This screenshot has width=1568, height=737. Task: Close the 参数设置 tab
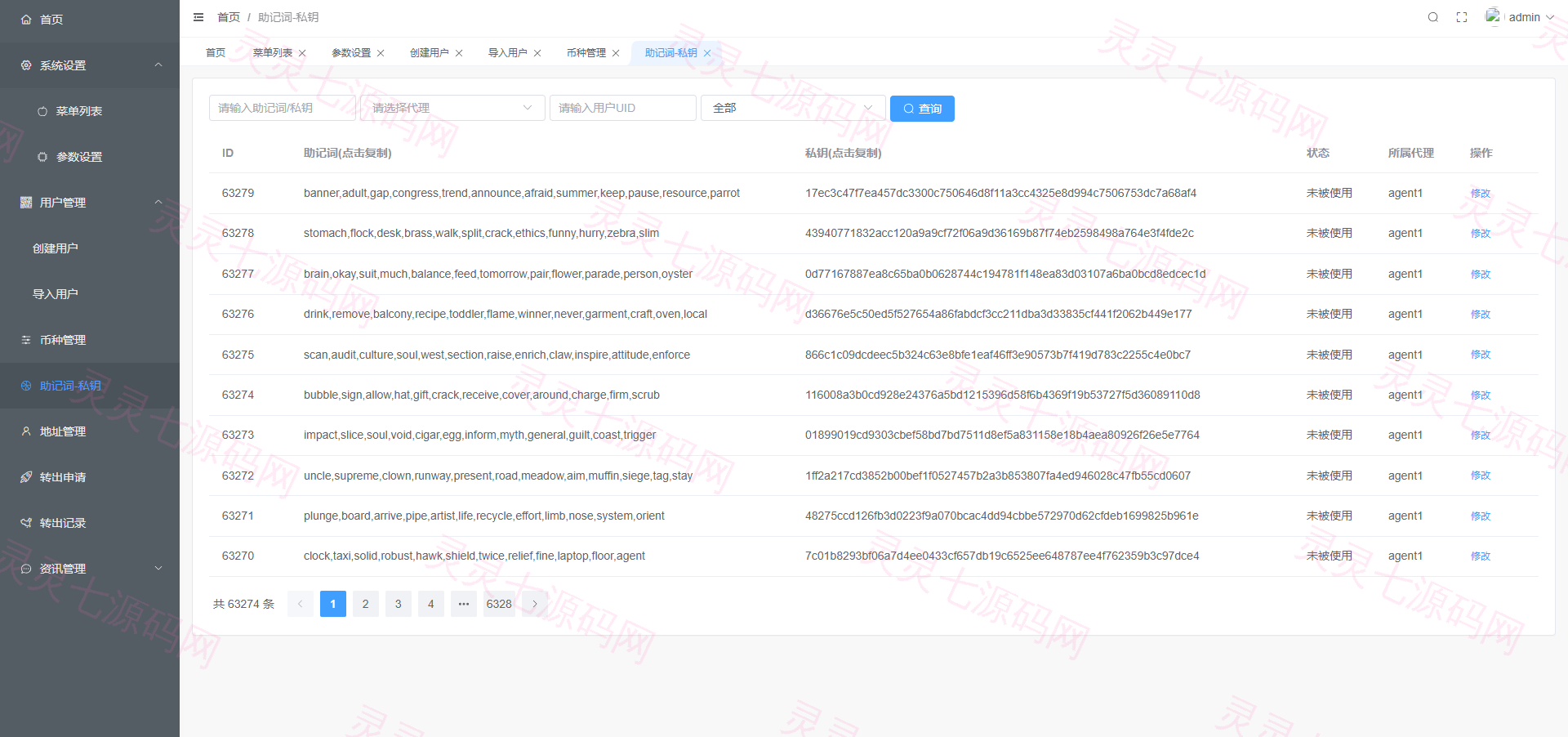point(381,53)
